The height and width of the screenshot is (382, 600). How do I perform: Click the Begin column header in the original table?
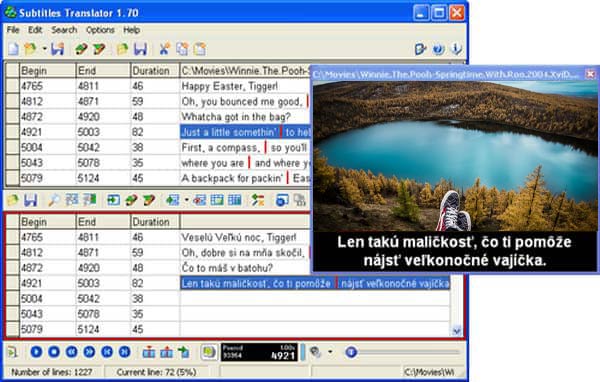point(48,71)
